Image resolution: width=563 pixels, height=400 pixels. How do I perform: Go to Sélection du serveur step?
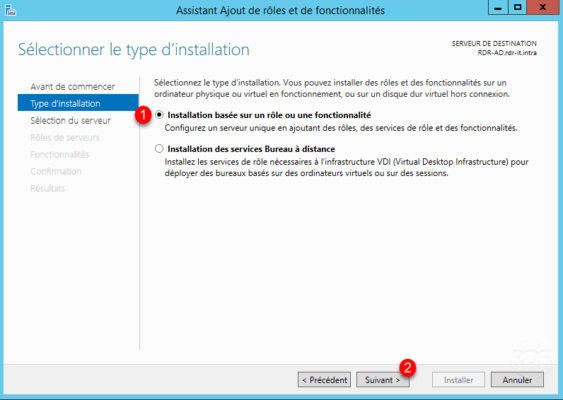70,120
